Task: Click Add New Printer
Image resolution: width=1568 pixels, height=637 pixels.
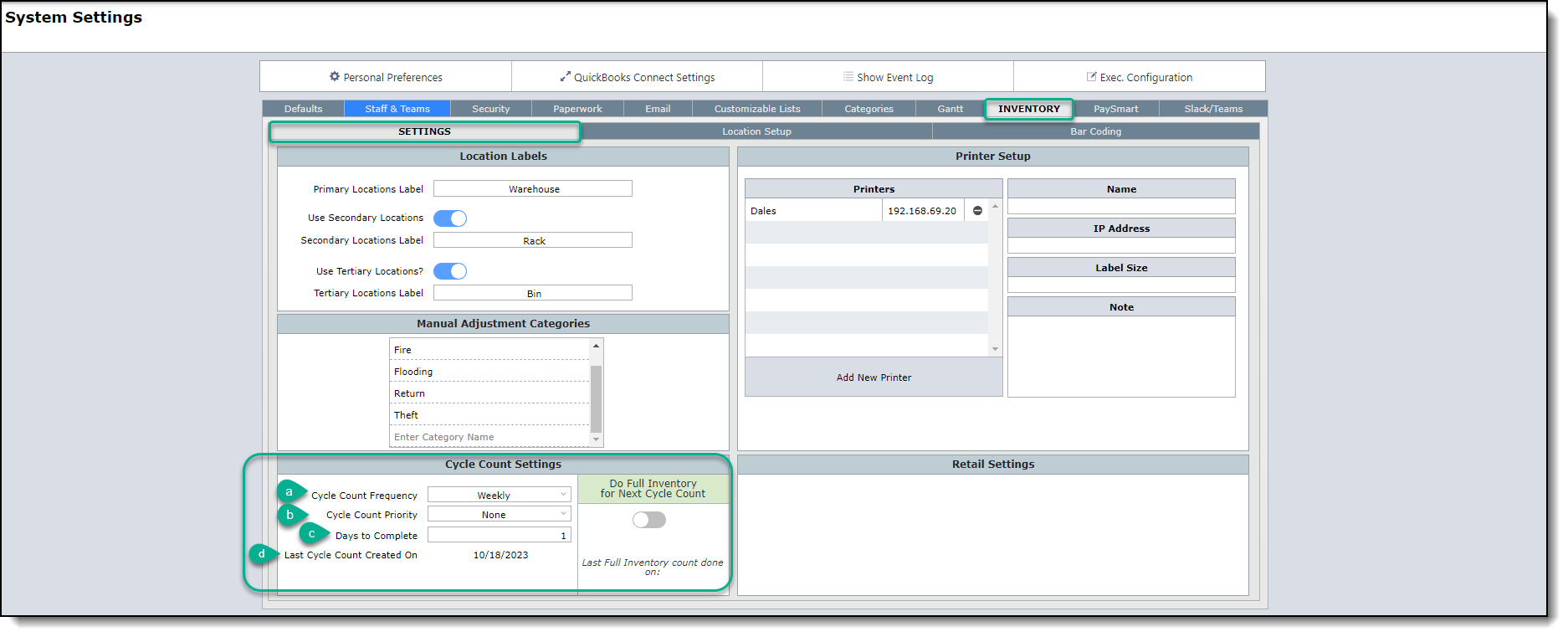Action: [x=874, y=378]
